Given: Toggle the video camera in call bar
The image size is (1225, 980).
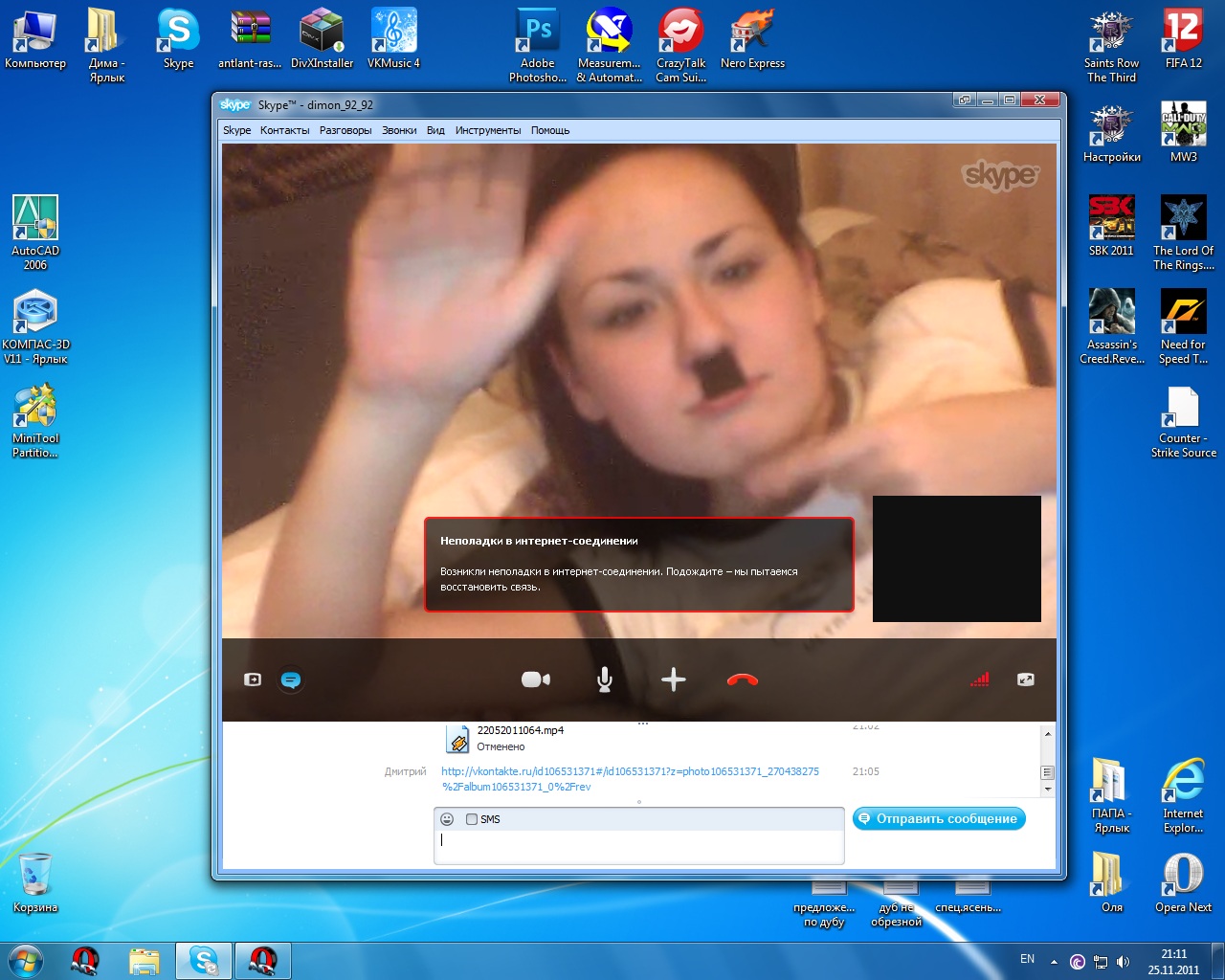Looking at the screenshot, I should [535, 679].
